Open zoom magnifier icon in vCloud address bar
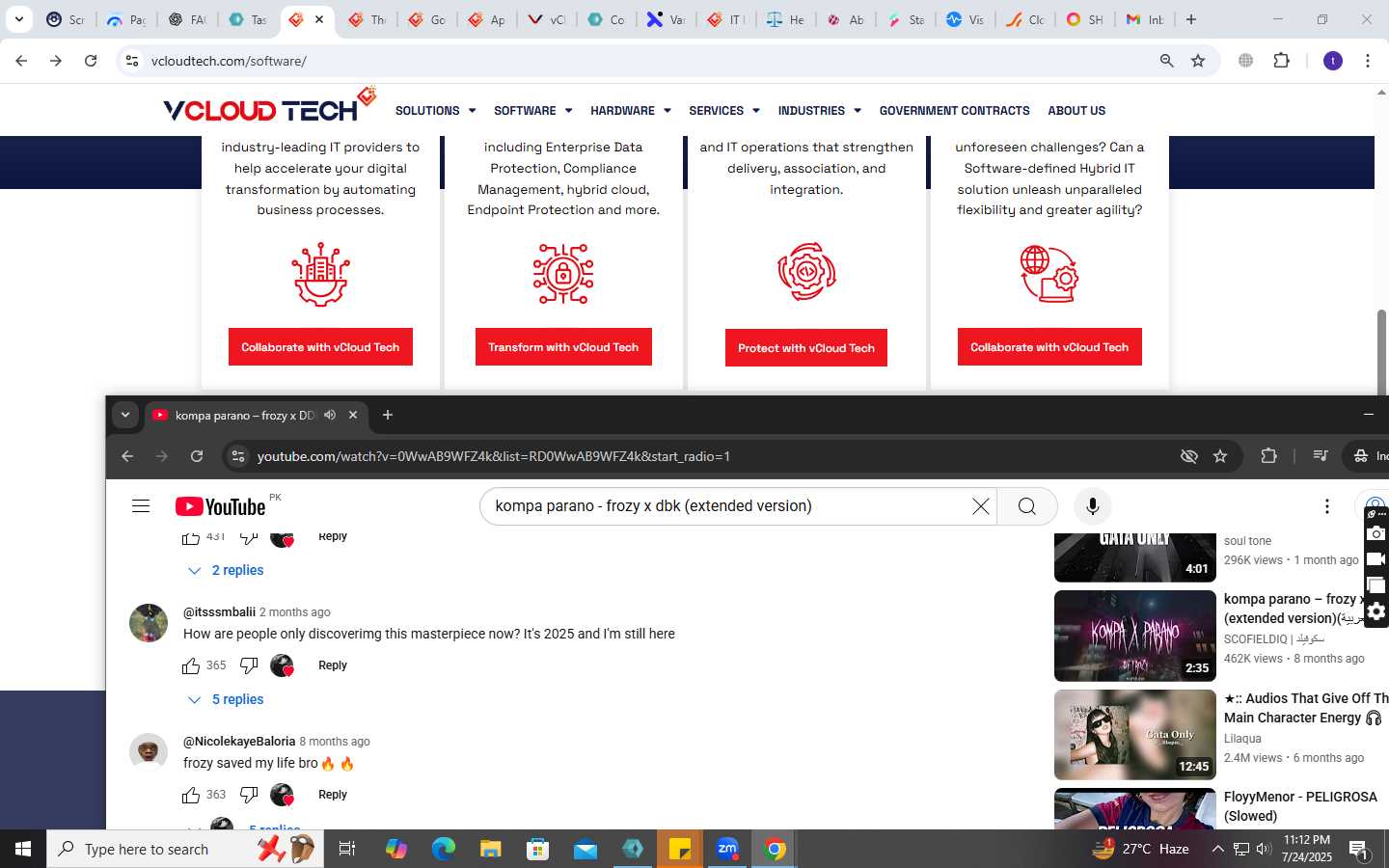 point(1167,61)
